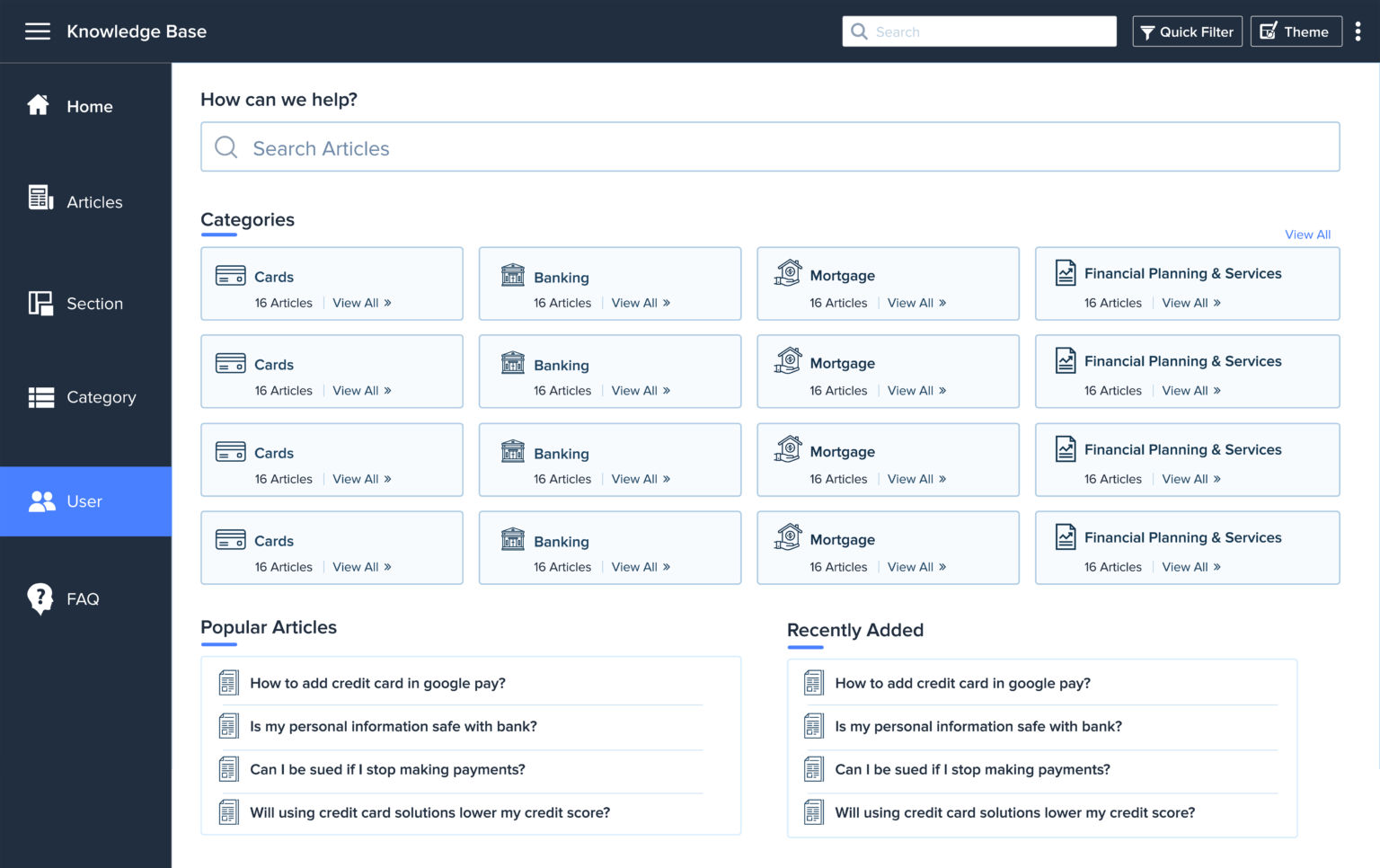Screen dimensions: 1380x868
Task: Click the Category list icon
Action: (40, 397)
